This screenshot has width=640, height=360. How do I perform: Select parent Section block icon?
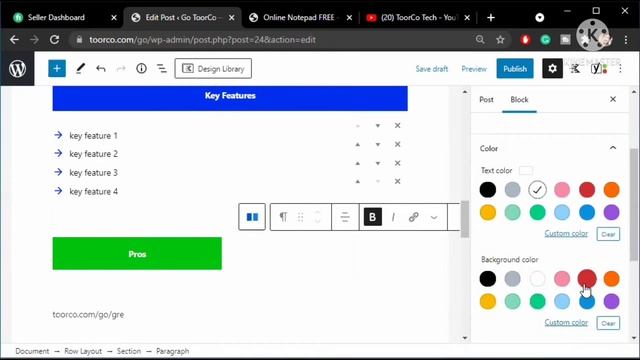click(x=252, y=217)
